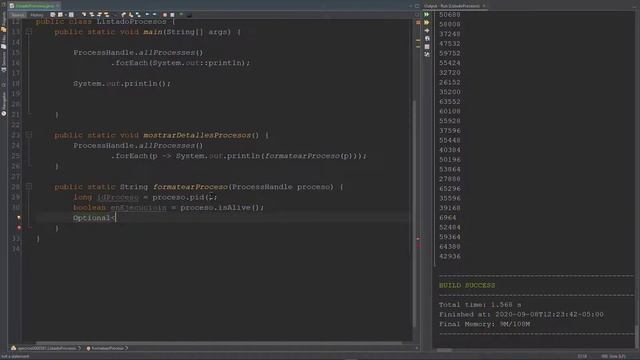Click the red error marker below Optional line
The height and width of the screenshot is (360, 640).
click(19, 228)
